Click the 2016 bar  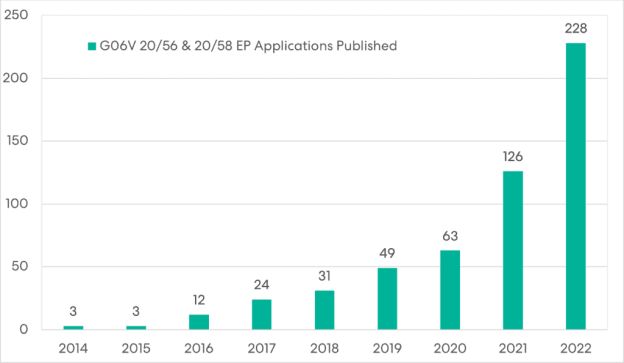199,322
